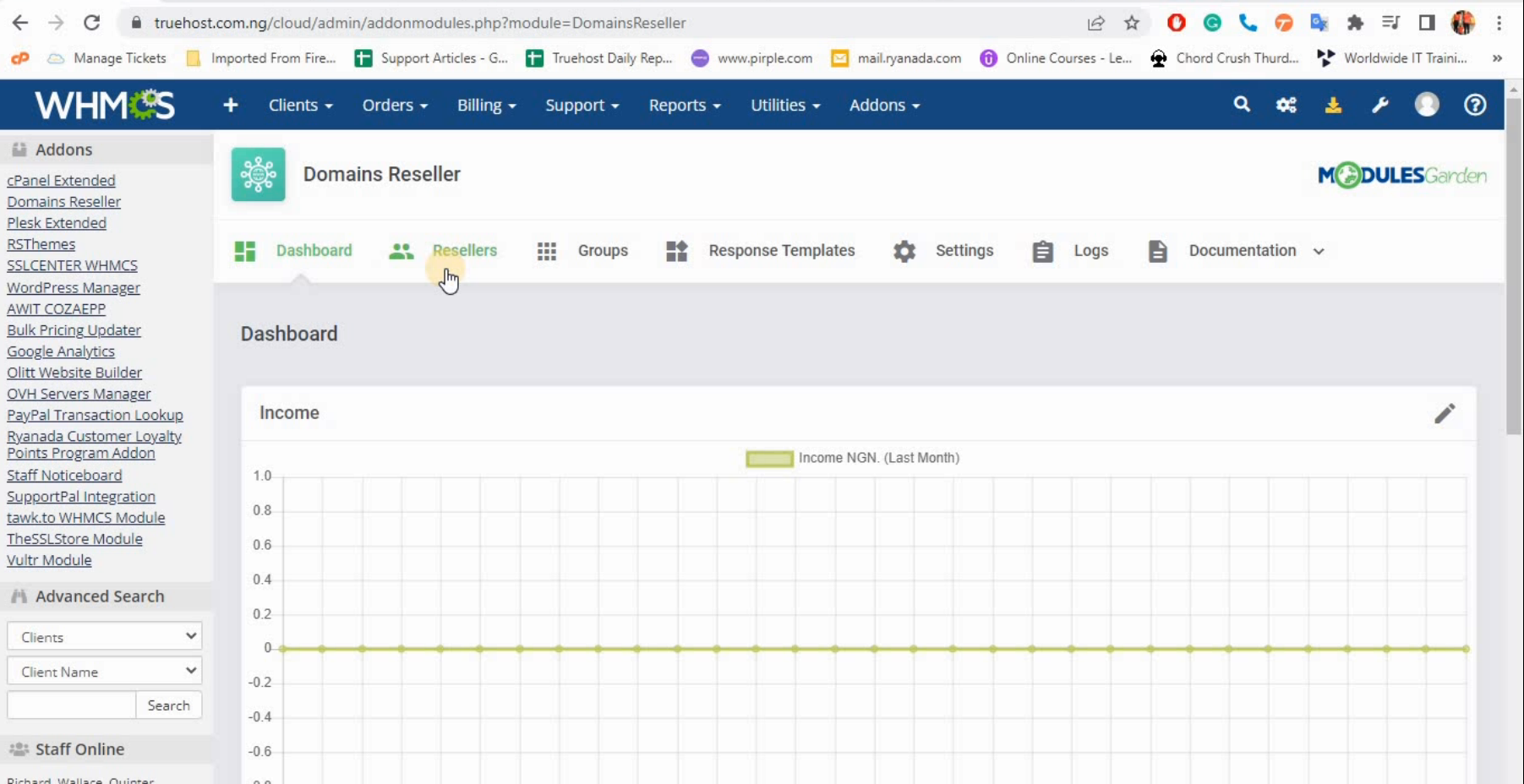Open the admin account avatar
The width and height of the screenshot is (1524, 784).
tap(1427, 104)
